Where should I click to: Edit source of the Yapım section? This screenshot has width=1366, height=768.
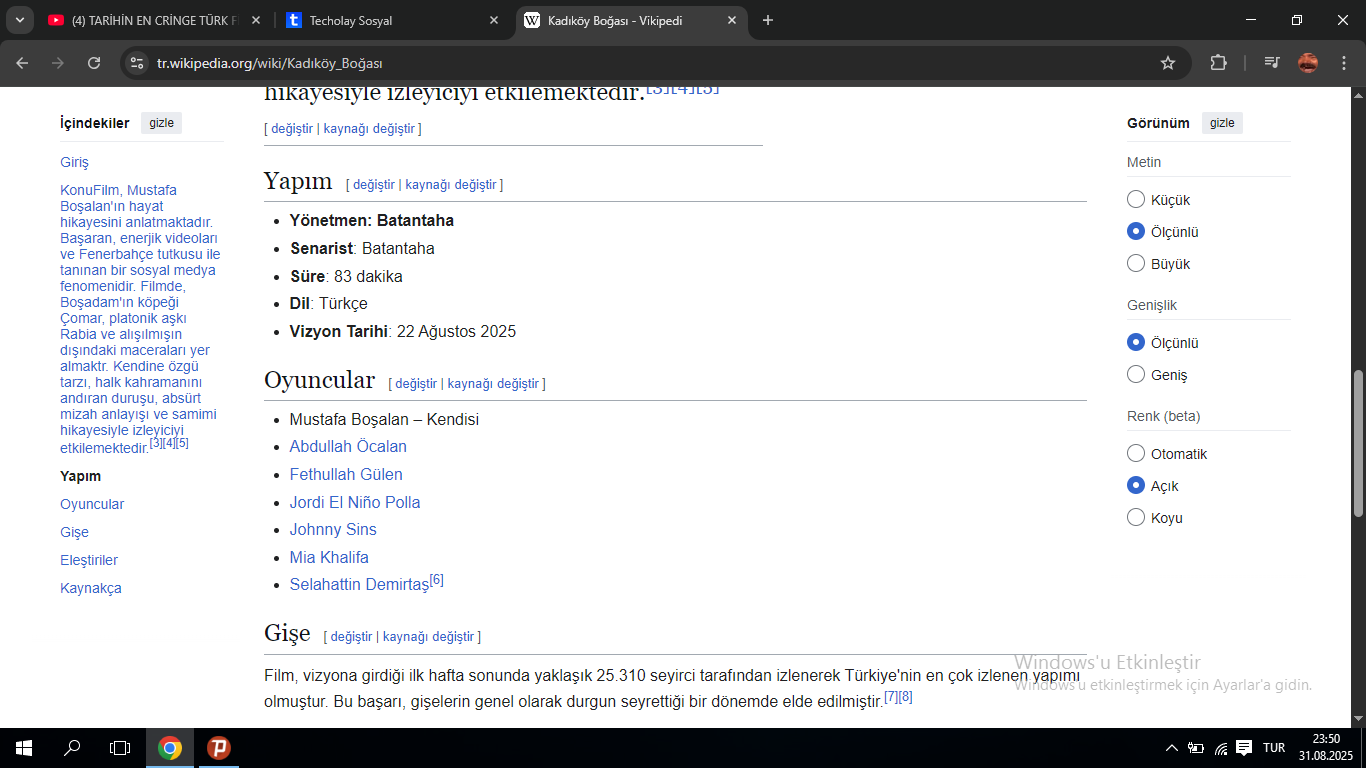click(450, 184)
